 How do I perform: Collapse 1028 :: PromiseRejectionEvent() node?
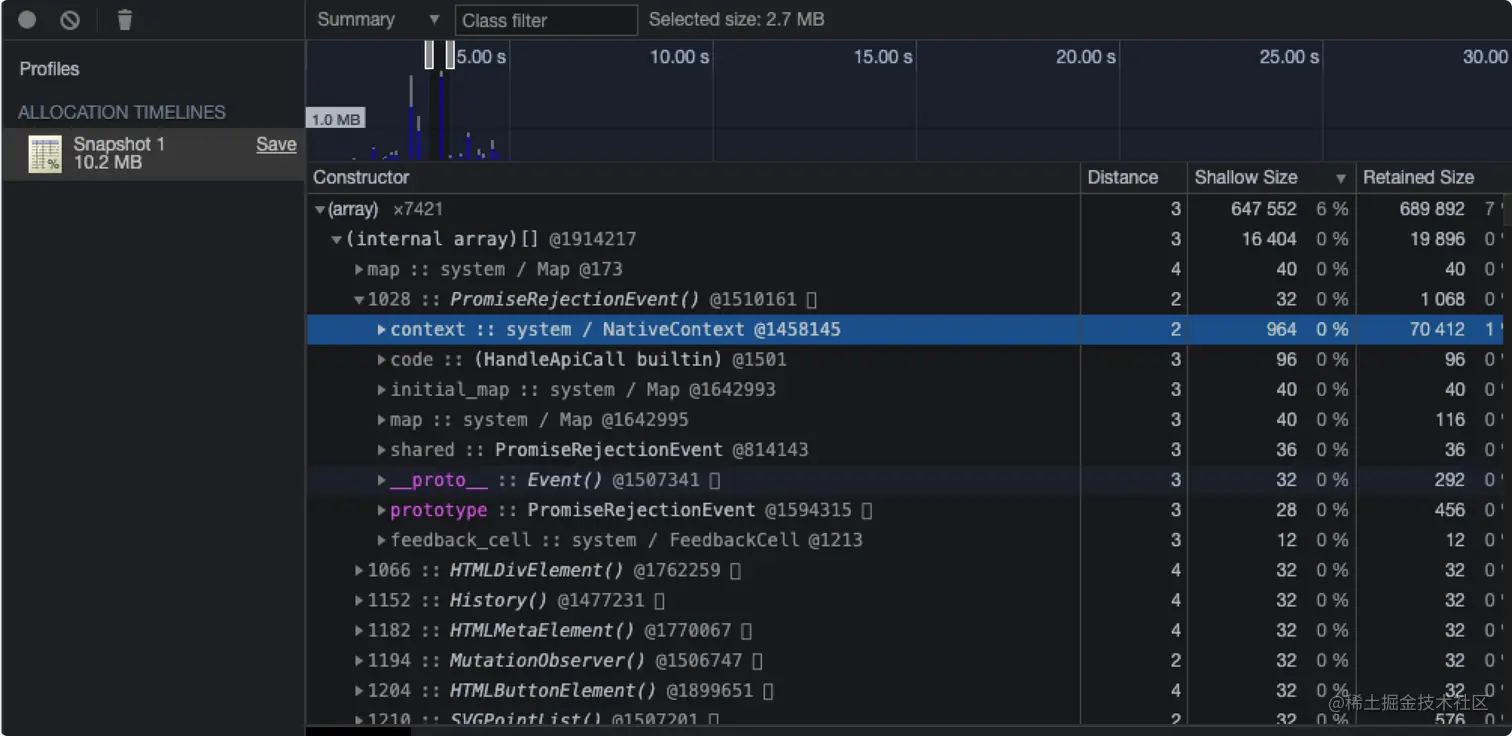point(359,300)
